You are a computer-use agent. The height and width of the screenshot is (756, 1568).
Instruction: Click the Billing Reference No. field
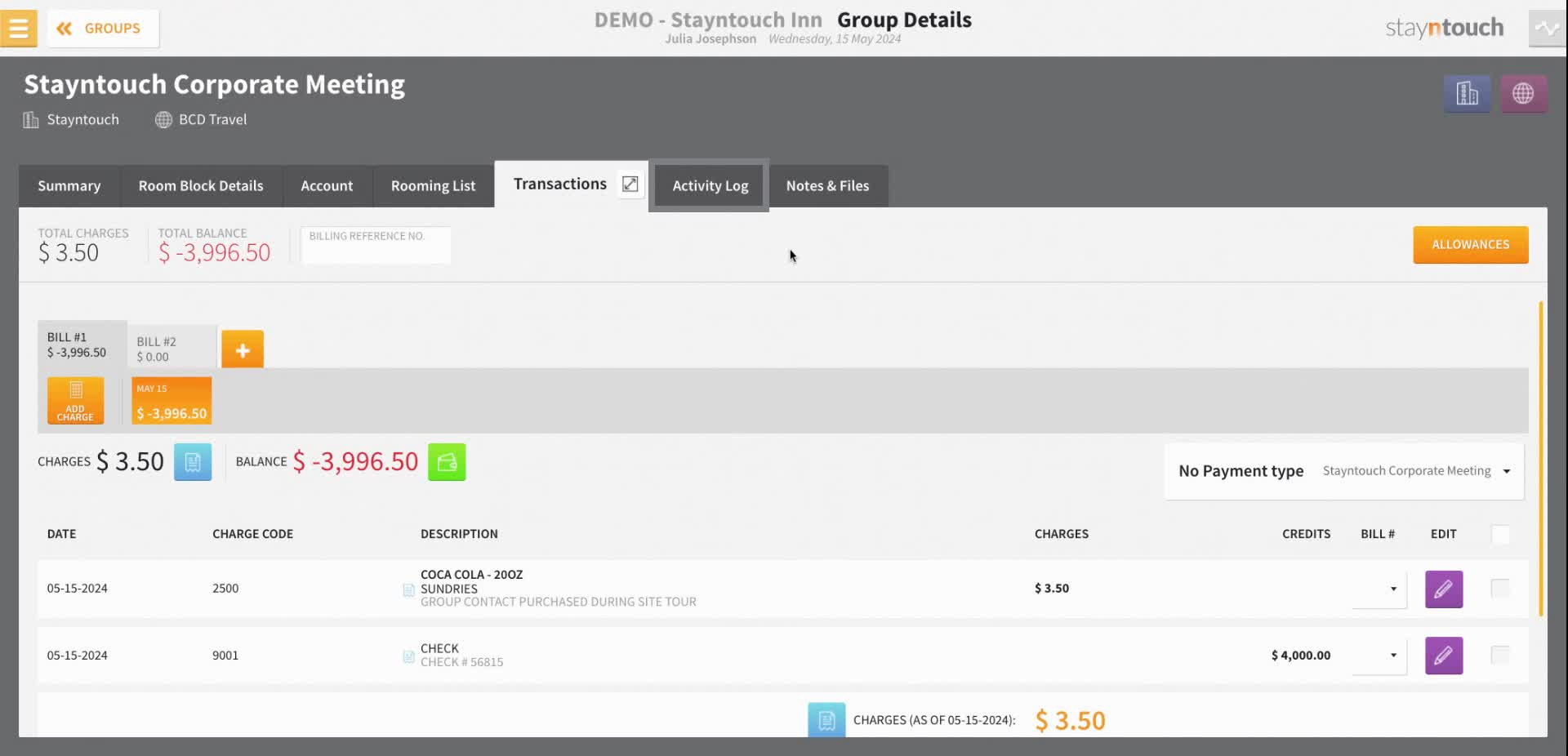[x=376, y=245]
